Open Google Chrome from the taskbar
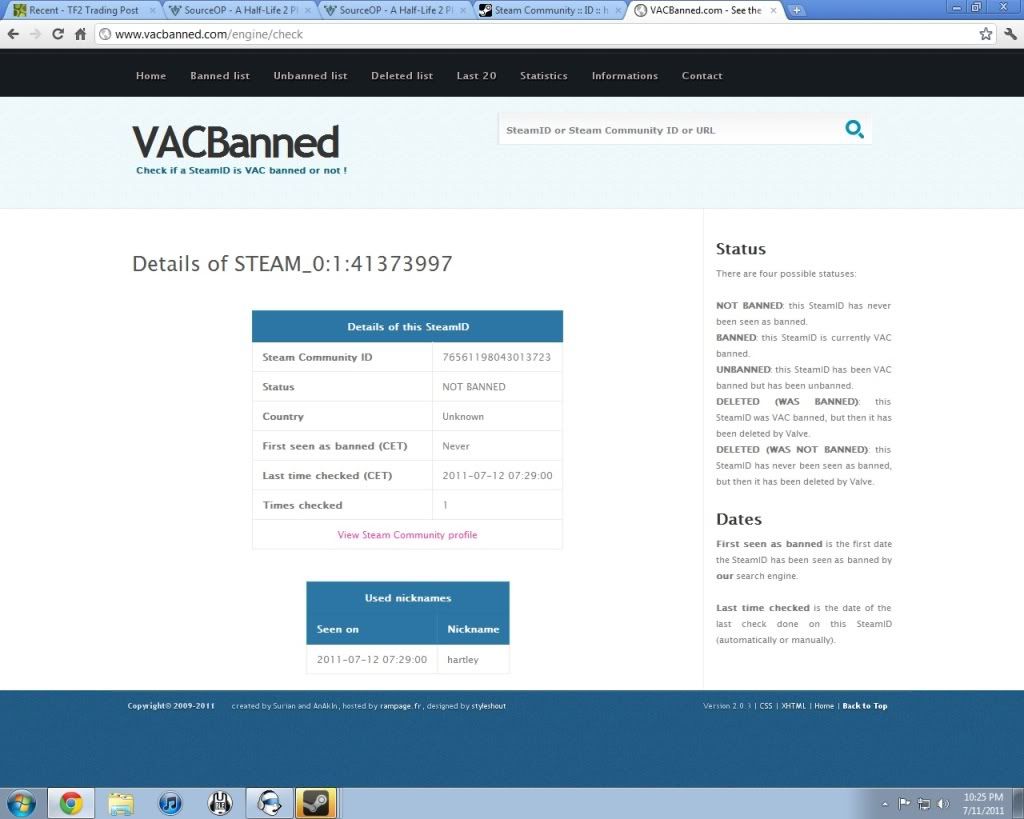The width and height of the screenshot is (1024, 819). [x=71, y=803]
